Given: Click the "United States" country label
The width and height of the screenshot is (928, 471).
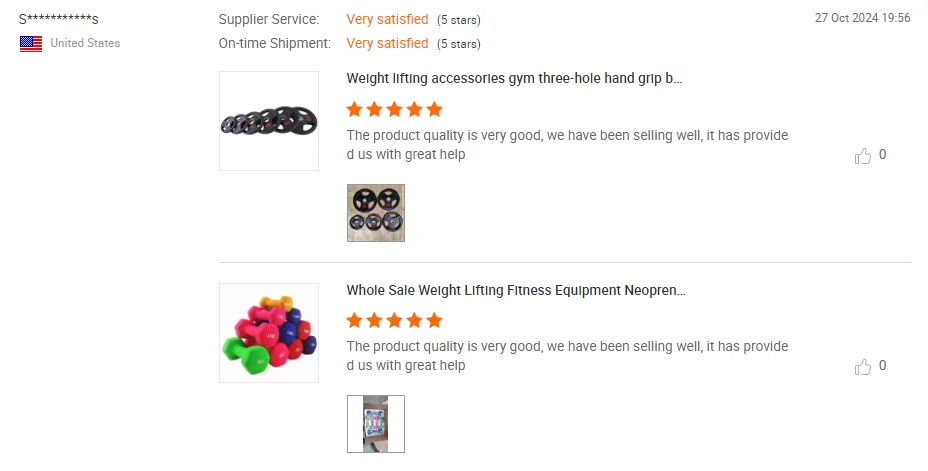Looking at the screenshot, I should (x=85, y=43).
